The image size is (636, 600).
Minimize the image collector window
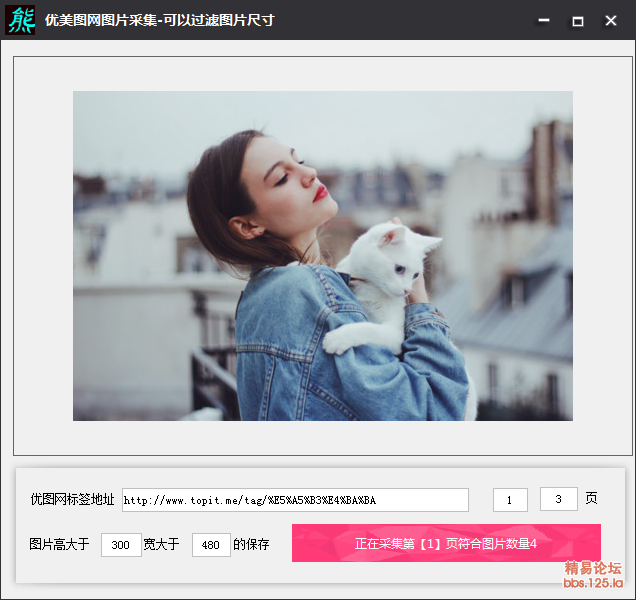point(544,20)
